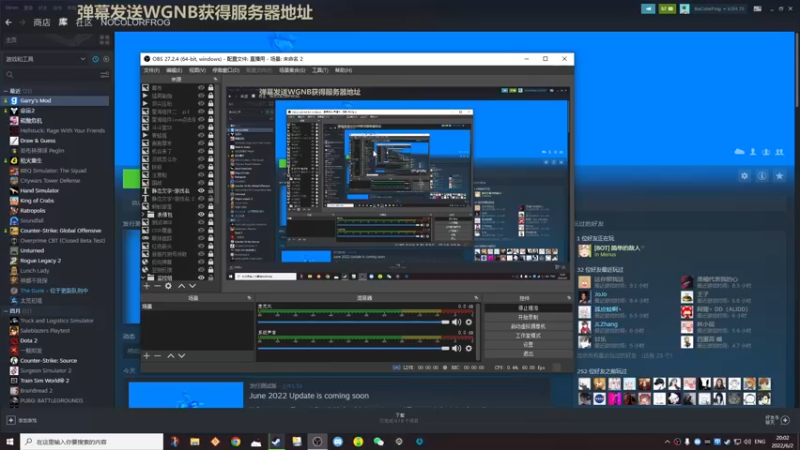This screenshot has height=450, width=800.
Task: Toggle visibility of bottom folder source row
Action: coord(201,278)
